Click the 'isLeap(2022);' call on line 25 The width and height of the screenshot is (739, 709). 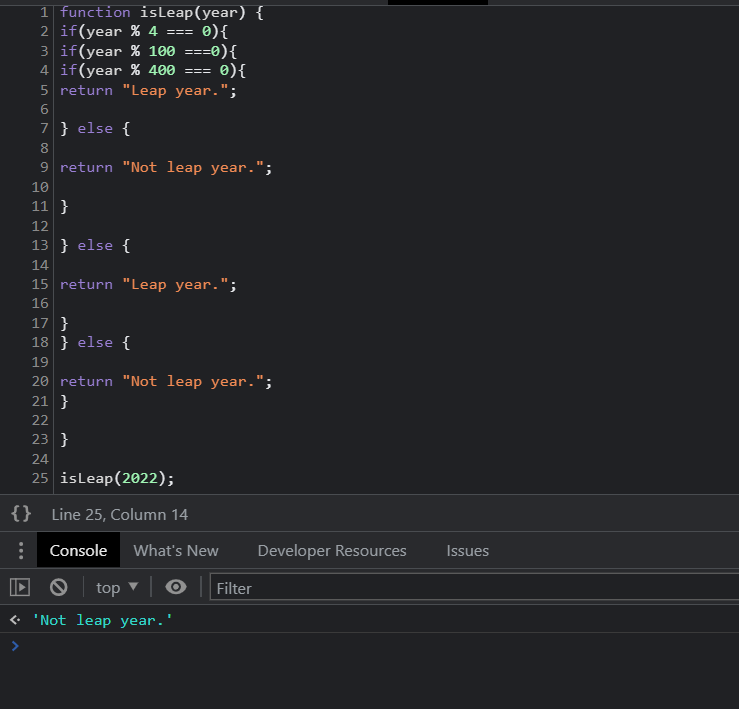(117, 478)
